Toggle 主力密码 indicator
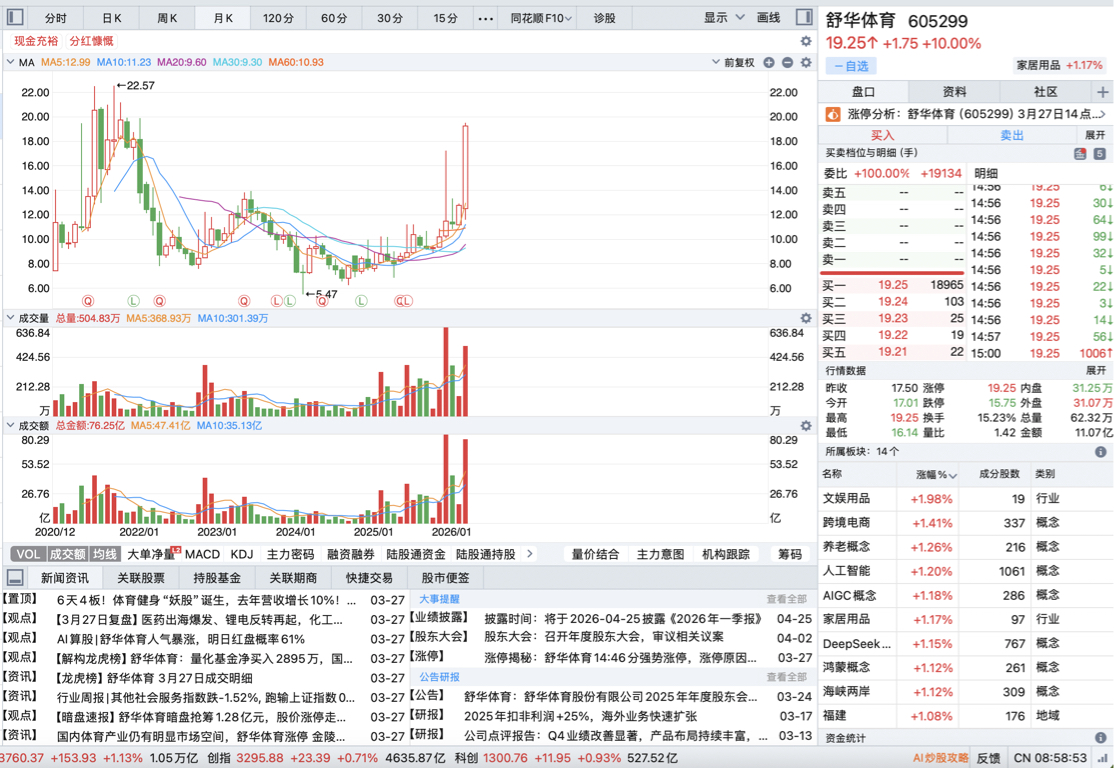The image size is (1114, 768). pos(290,554)
